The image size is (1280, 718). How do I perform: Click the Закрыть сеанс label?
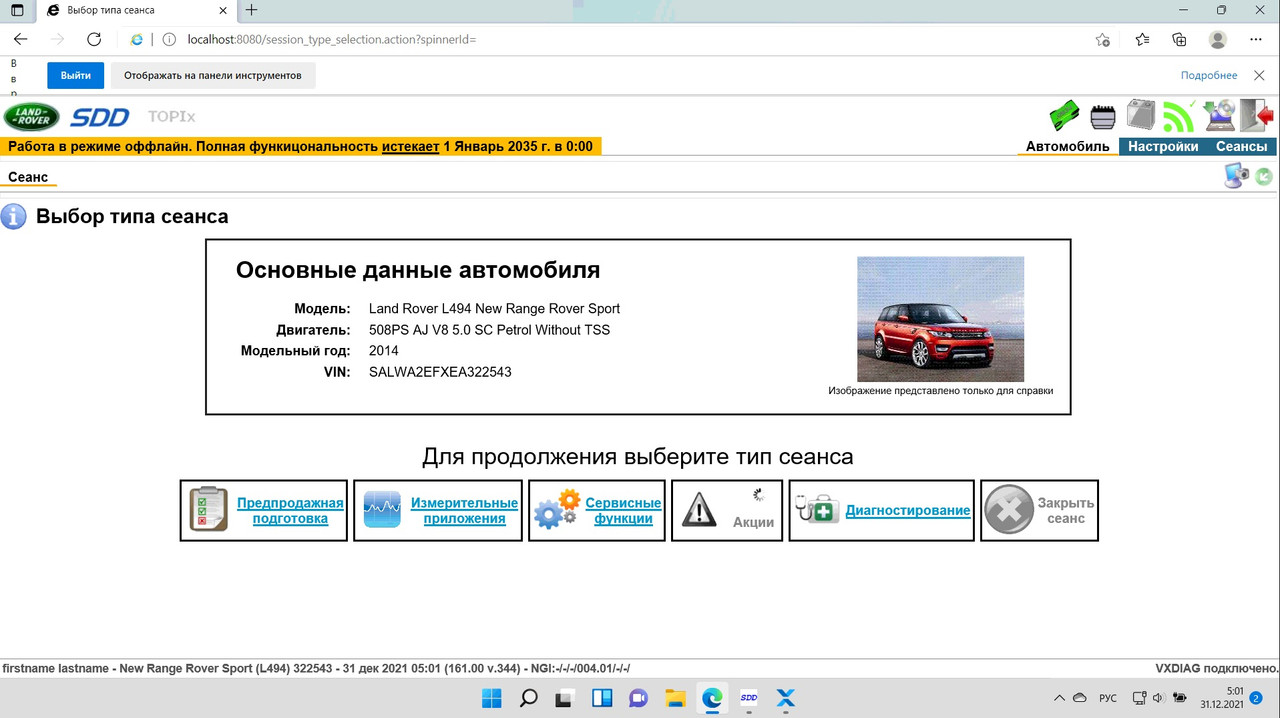pyautogui.click(x=1066, y=511)
